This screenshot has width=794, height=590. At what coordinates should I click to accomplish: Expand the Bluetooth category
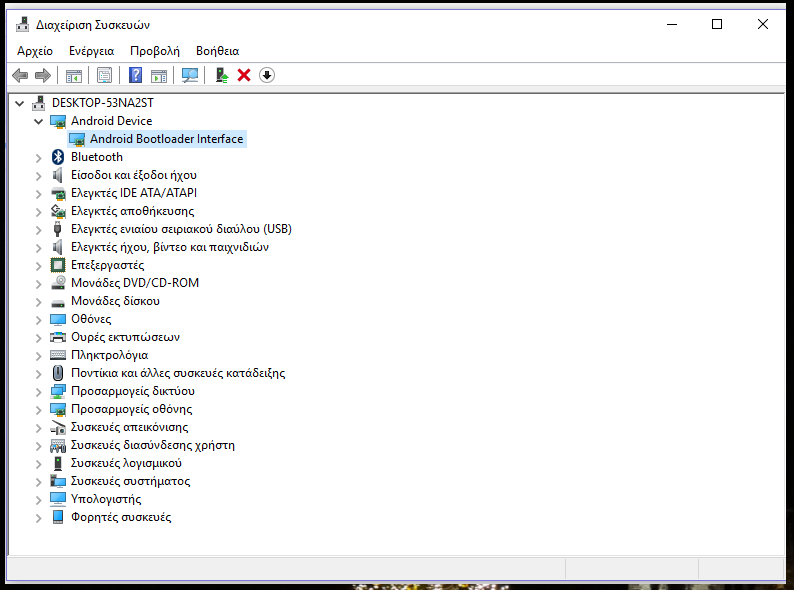pyautogui.click(x=39, y=157)
